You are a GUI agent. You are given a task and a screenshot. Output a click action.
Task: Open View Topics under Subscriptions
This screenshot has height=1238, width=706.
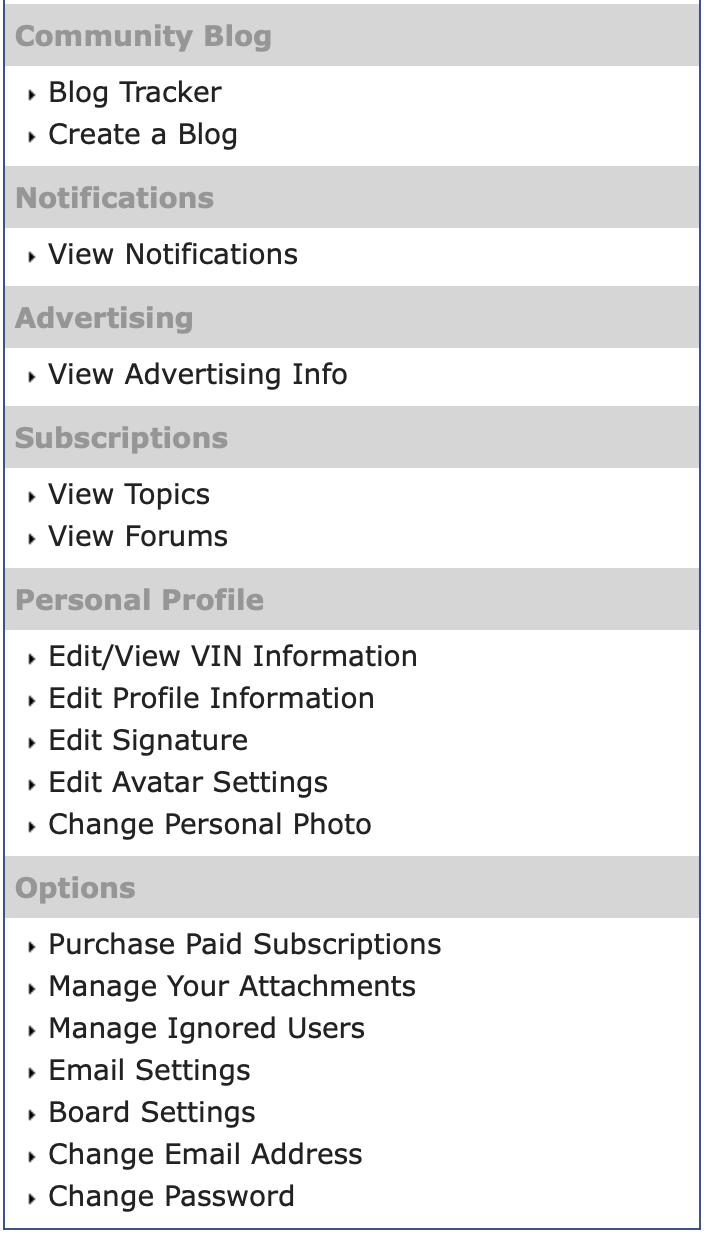(129, 495)
